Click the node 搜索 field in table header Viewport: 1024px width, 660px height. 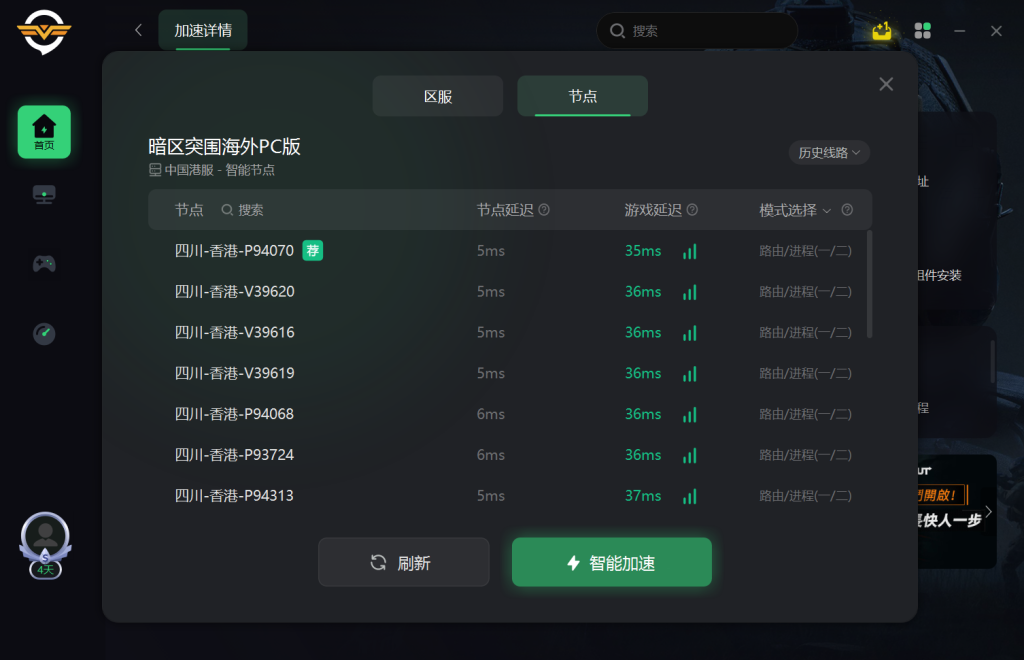[243, 210]
